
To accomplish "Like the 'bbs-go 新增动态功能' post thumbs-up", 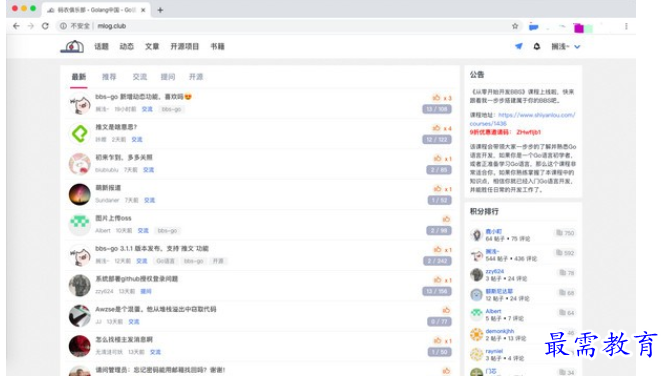I will pos(436,98).
